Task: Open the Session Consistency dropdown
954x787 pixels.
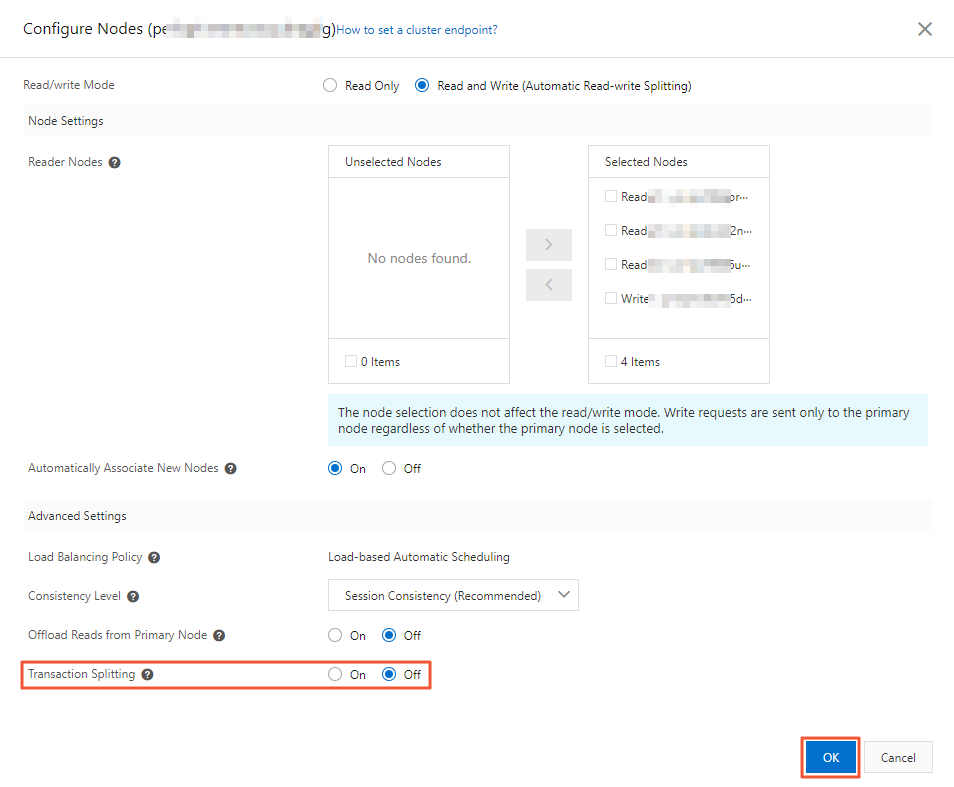Action: point(453,594)
